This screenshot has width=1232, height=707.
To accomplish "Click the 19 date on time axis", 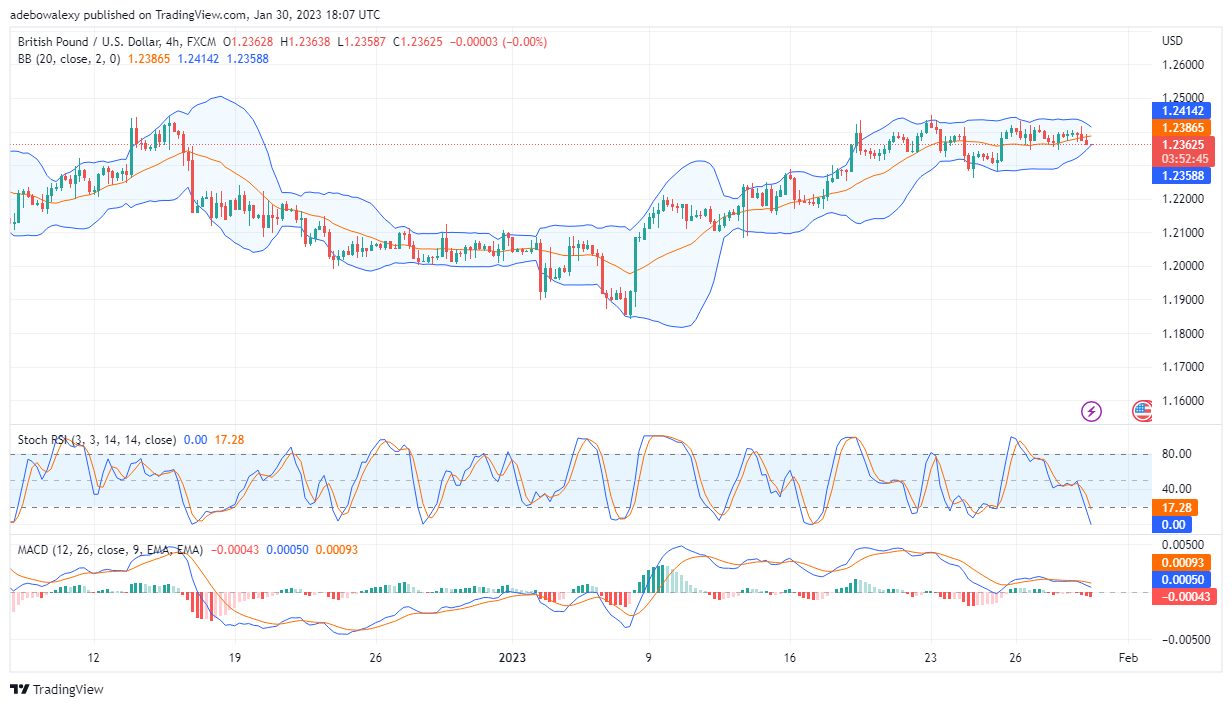I will (x=234, y=658).
